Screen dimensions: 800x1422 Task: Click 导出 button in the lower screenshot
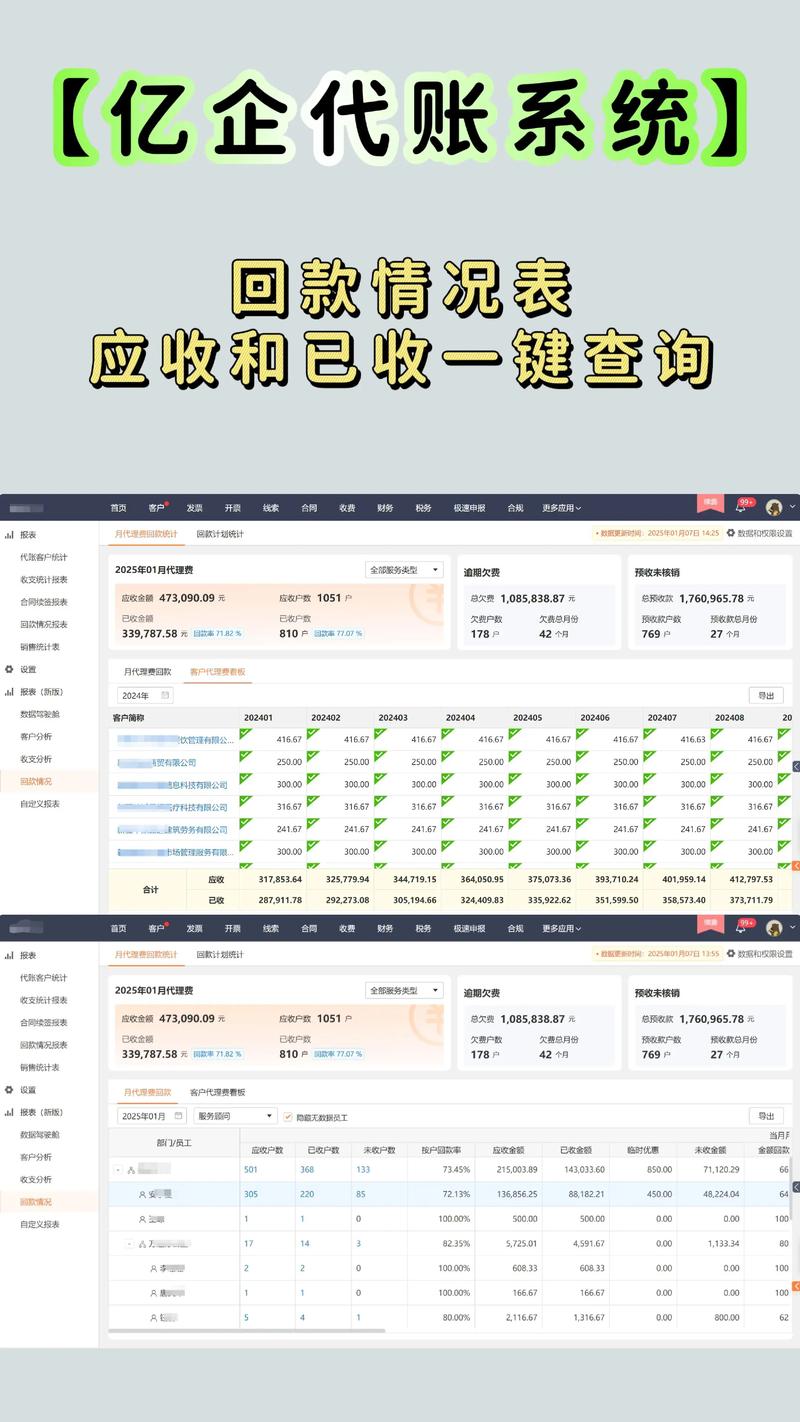[766, 1116]
